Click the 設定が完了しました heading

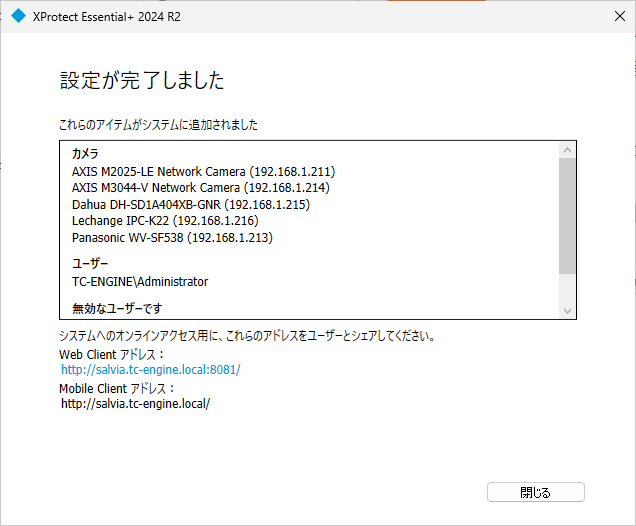click(142, 80)
